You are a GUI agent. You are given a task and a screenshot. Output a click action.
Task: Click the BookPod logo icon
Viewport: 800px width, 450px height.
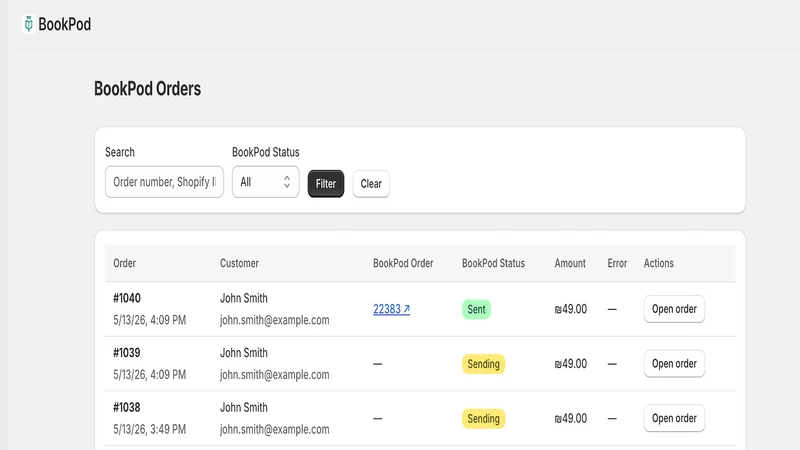point(29,24)
